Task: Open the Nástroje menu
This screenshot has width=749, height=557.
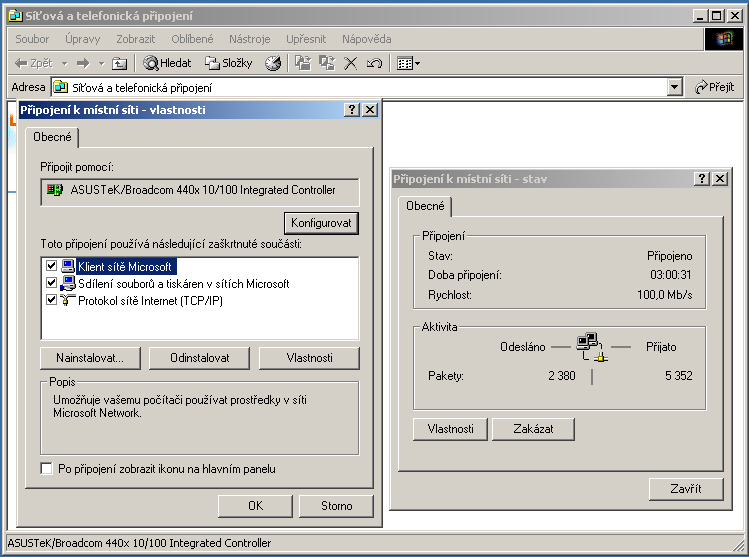Action: 249,39
